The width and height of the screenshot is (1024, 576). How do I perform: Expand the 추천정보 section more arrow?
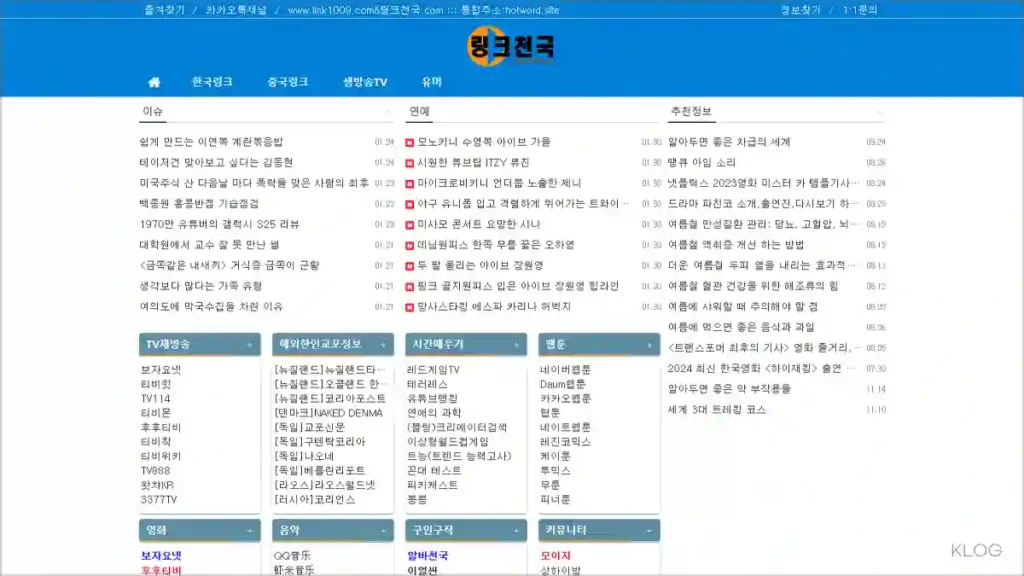tap(880, 112)
